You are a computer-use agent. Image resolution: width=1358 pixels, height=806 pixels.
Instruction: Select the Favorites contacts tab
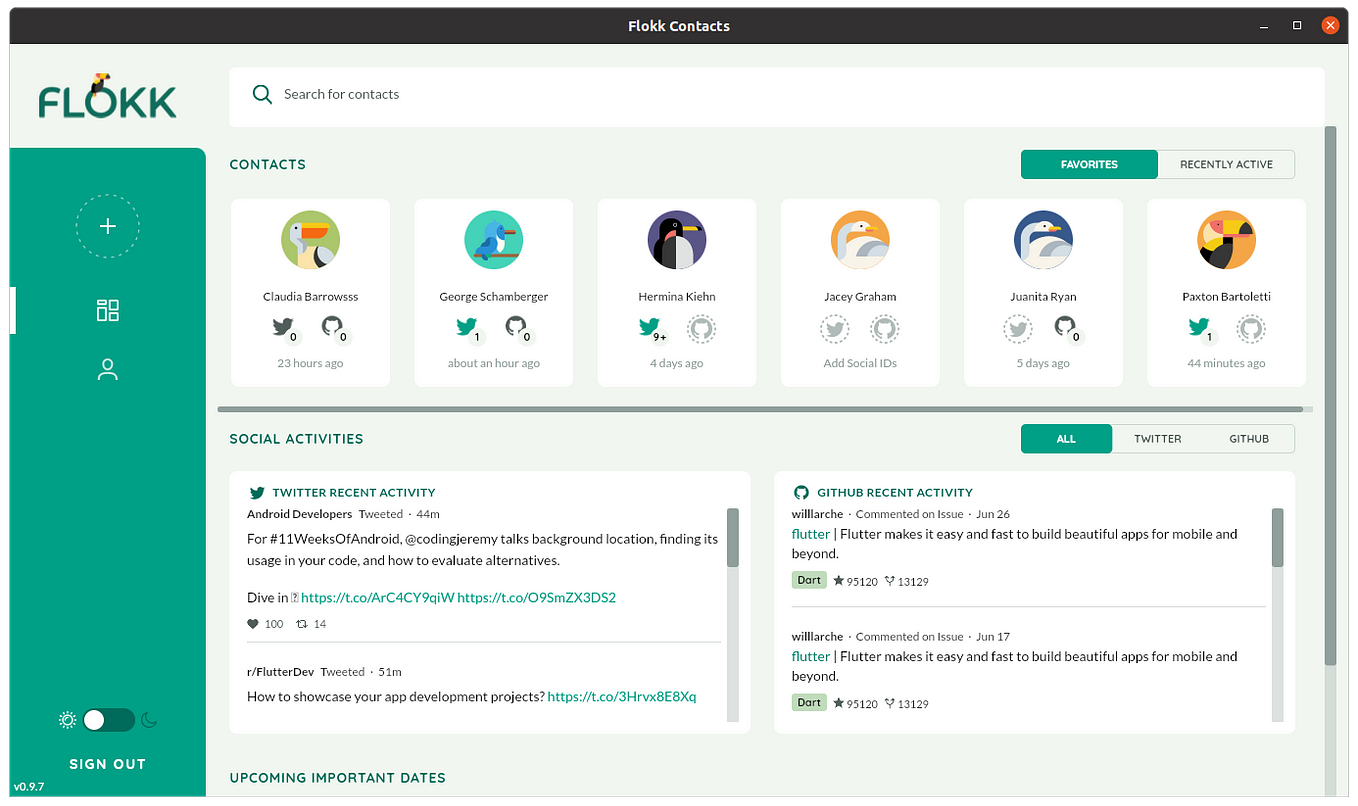[x=1089, y=165]
